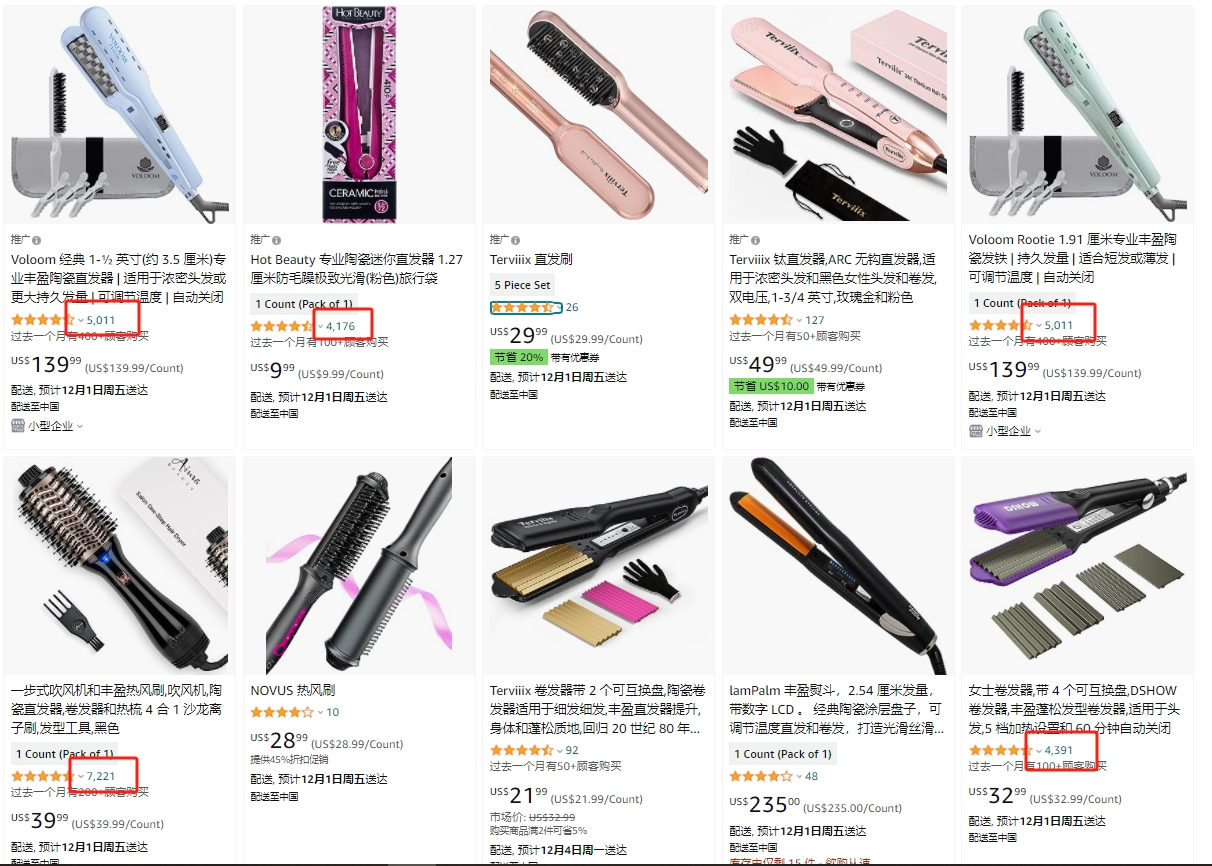Click star rating of lamPalm 丰盈熨斗
1212x866 pixels.
click(761, 776)
